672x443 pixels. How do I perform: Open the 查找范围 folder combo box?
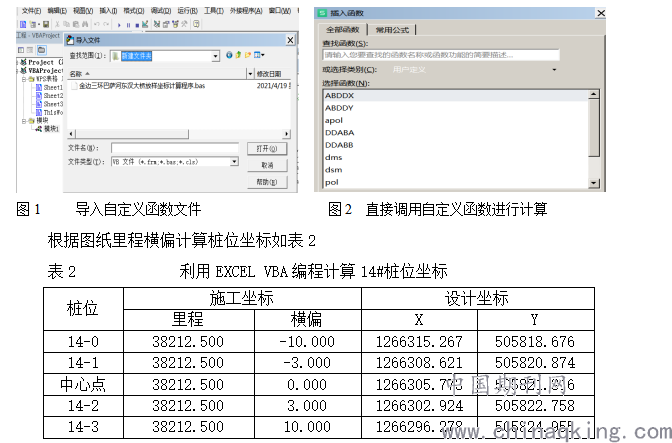click(x=165, y=56)
